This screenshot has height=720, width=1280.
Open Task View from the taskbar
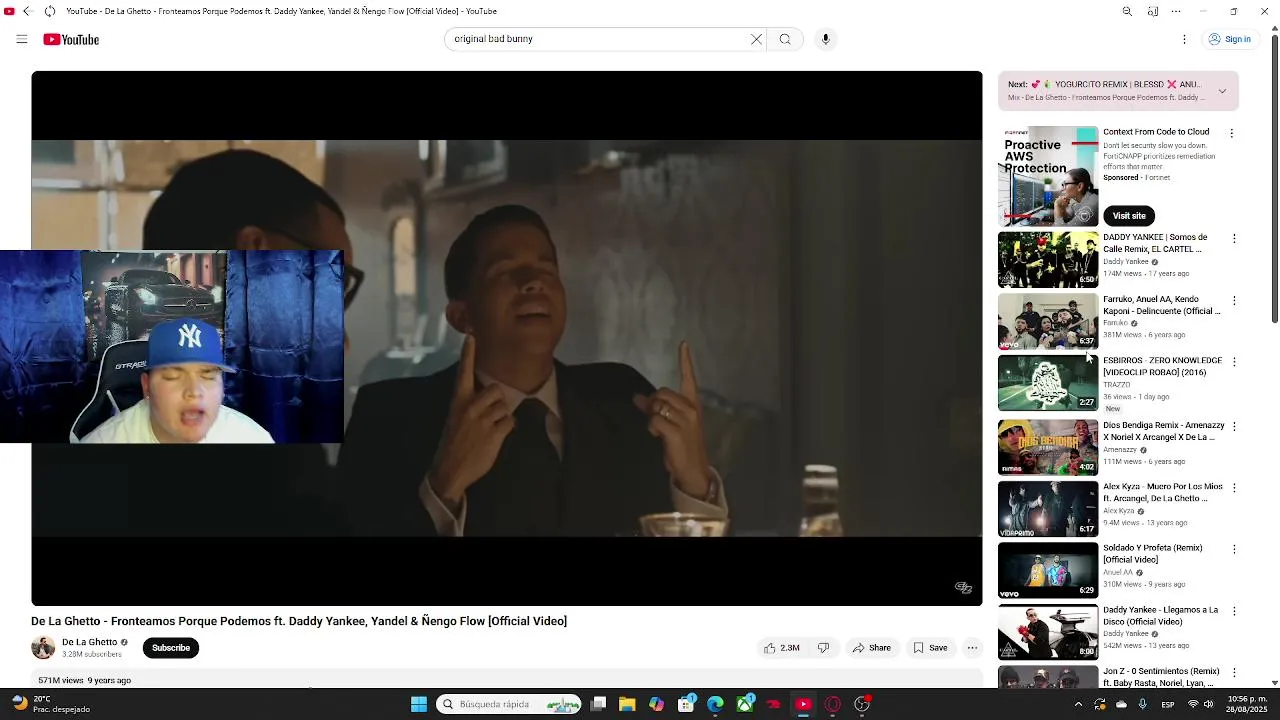pos(598,704)
